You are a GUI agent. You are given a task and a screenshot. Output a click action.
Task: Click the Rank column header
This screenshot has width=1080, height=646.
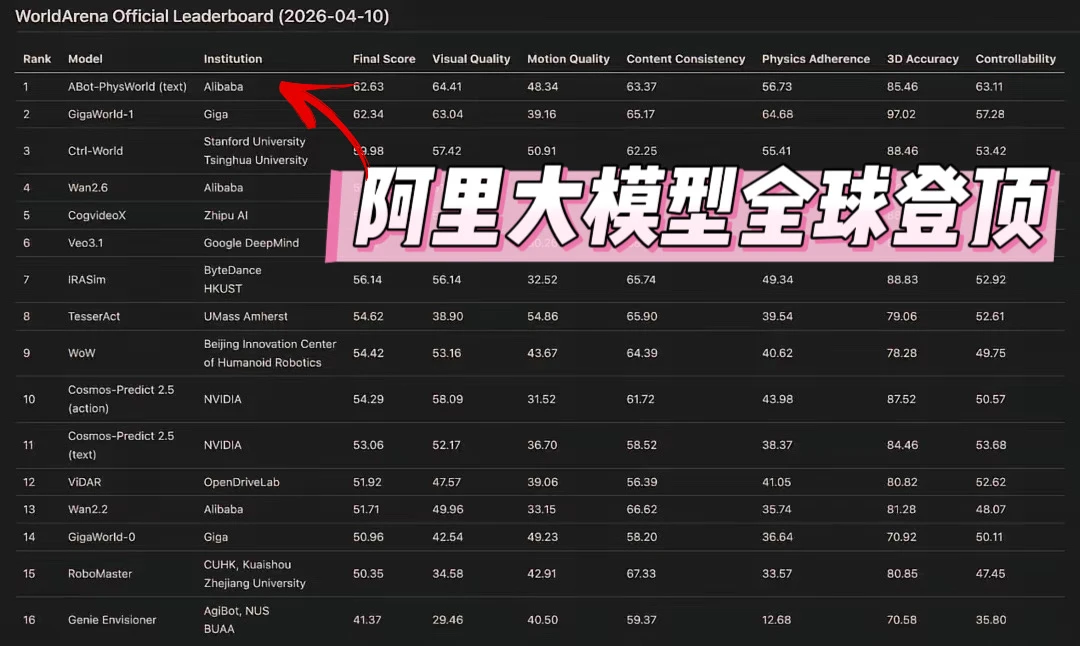(x=37, y=59)
